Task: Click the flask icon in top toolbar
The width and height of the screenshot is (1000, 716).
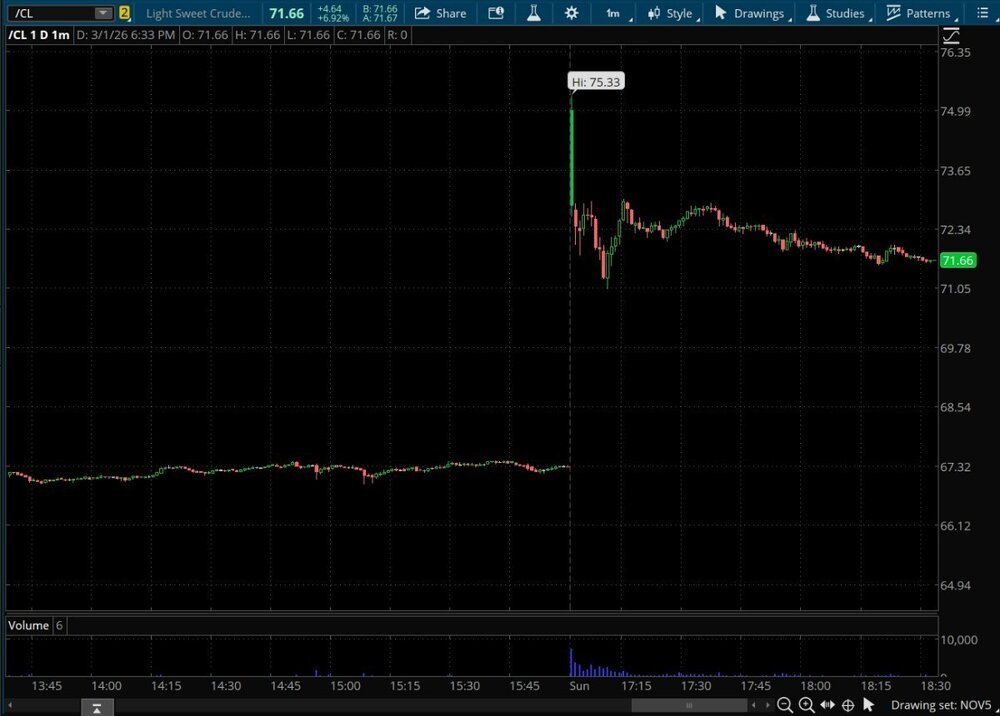Action: tap(534, 13)
